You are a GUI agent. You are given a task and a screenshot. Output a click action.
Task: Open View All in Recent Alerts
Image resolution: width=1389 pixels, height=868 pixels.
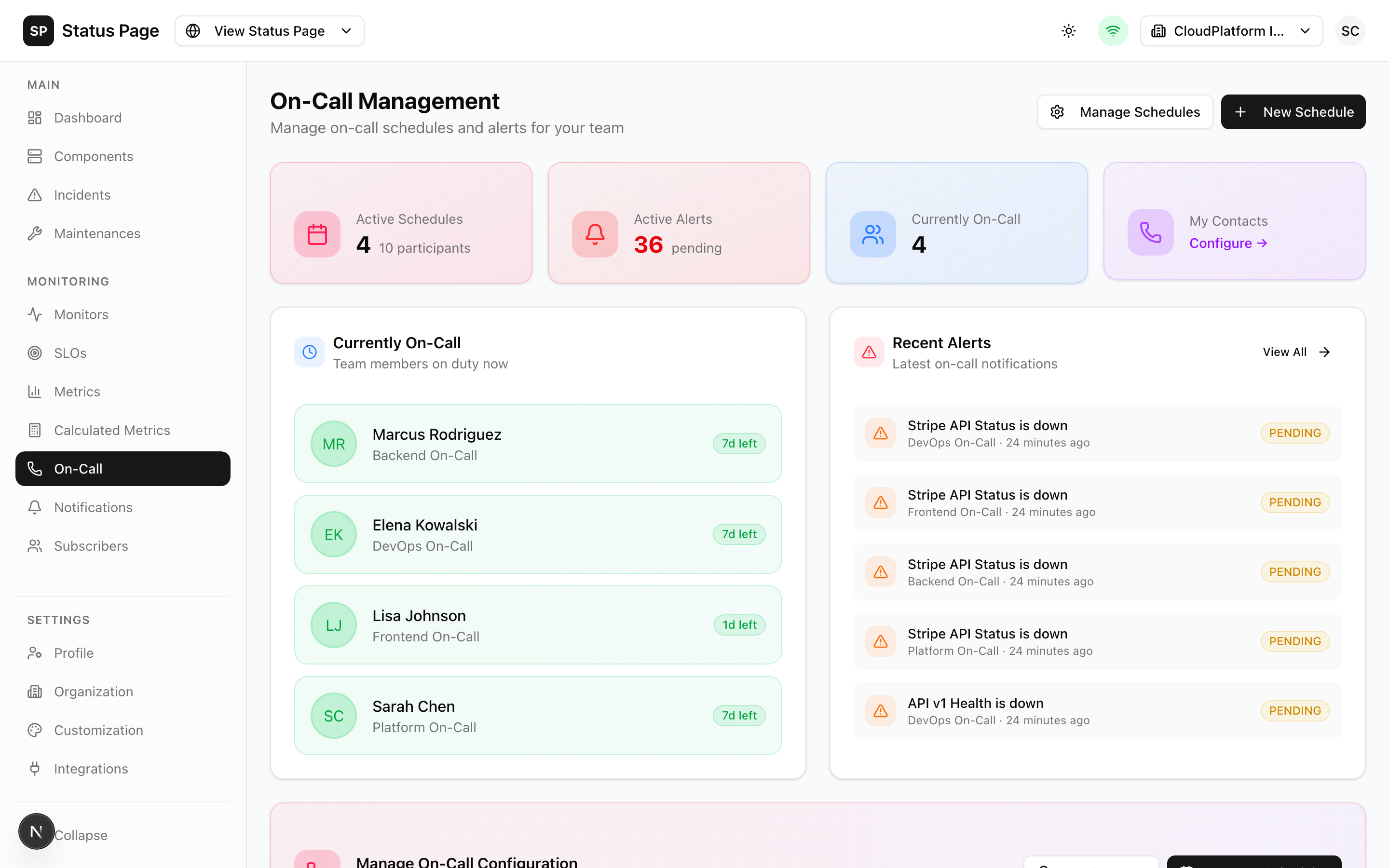point(1295,352)
